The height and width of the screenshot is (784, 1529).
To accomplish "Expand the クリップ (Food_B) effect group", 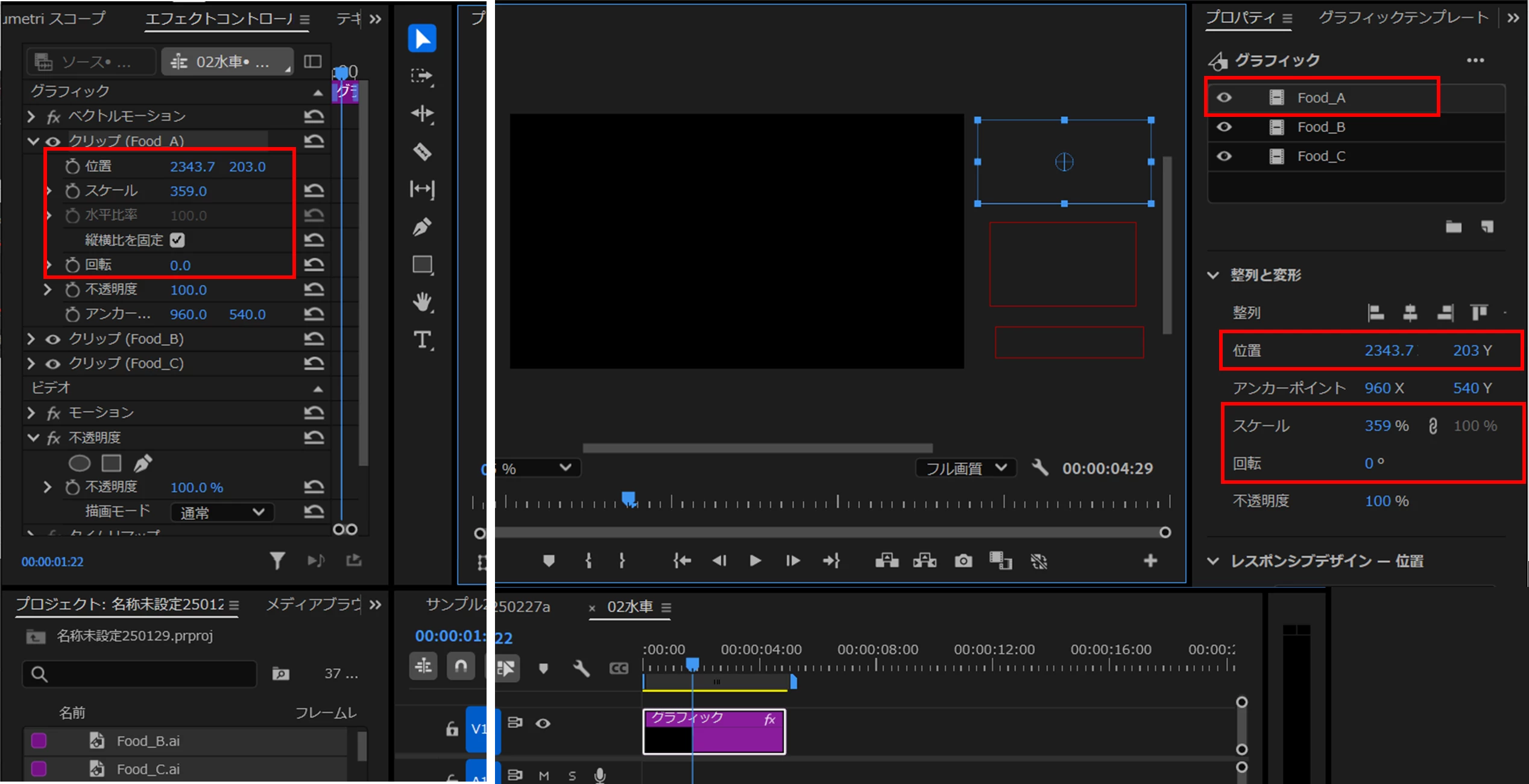I will [x=31, y=339].
